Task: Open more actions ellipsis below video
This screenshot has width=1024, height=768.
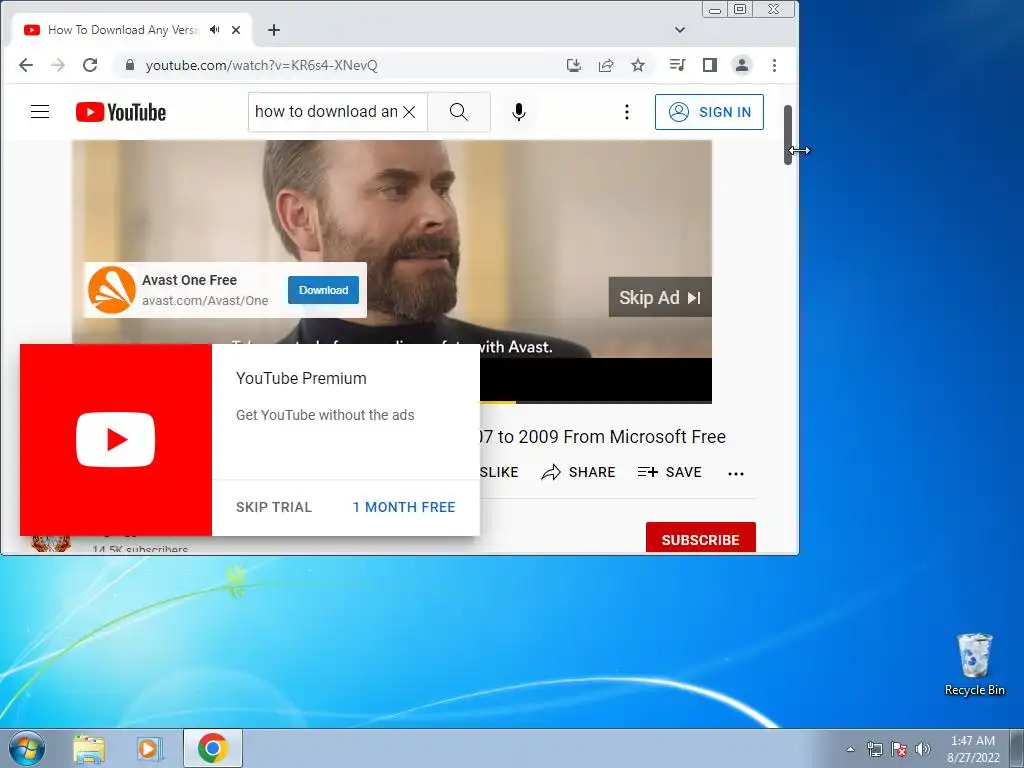Action: click(x=736, y=473)
